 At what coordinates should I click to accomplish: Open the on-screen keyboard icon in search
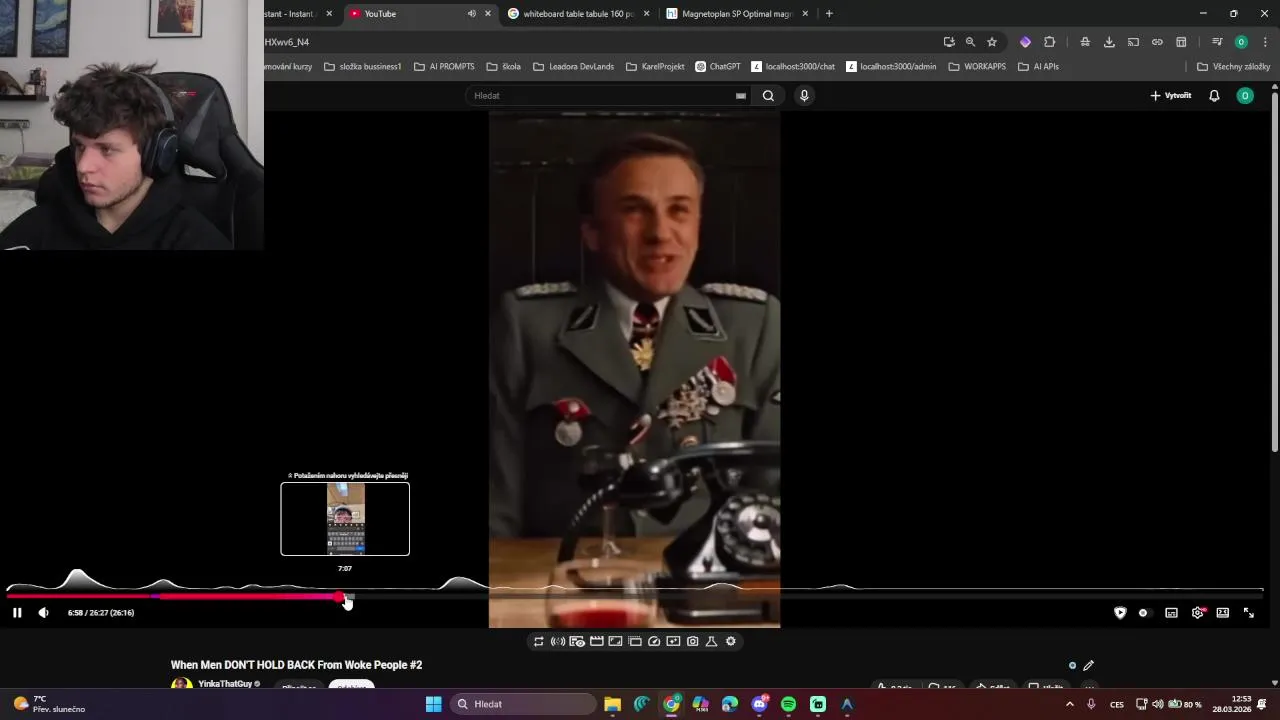pos(741,96)
